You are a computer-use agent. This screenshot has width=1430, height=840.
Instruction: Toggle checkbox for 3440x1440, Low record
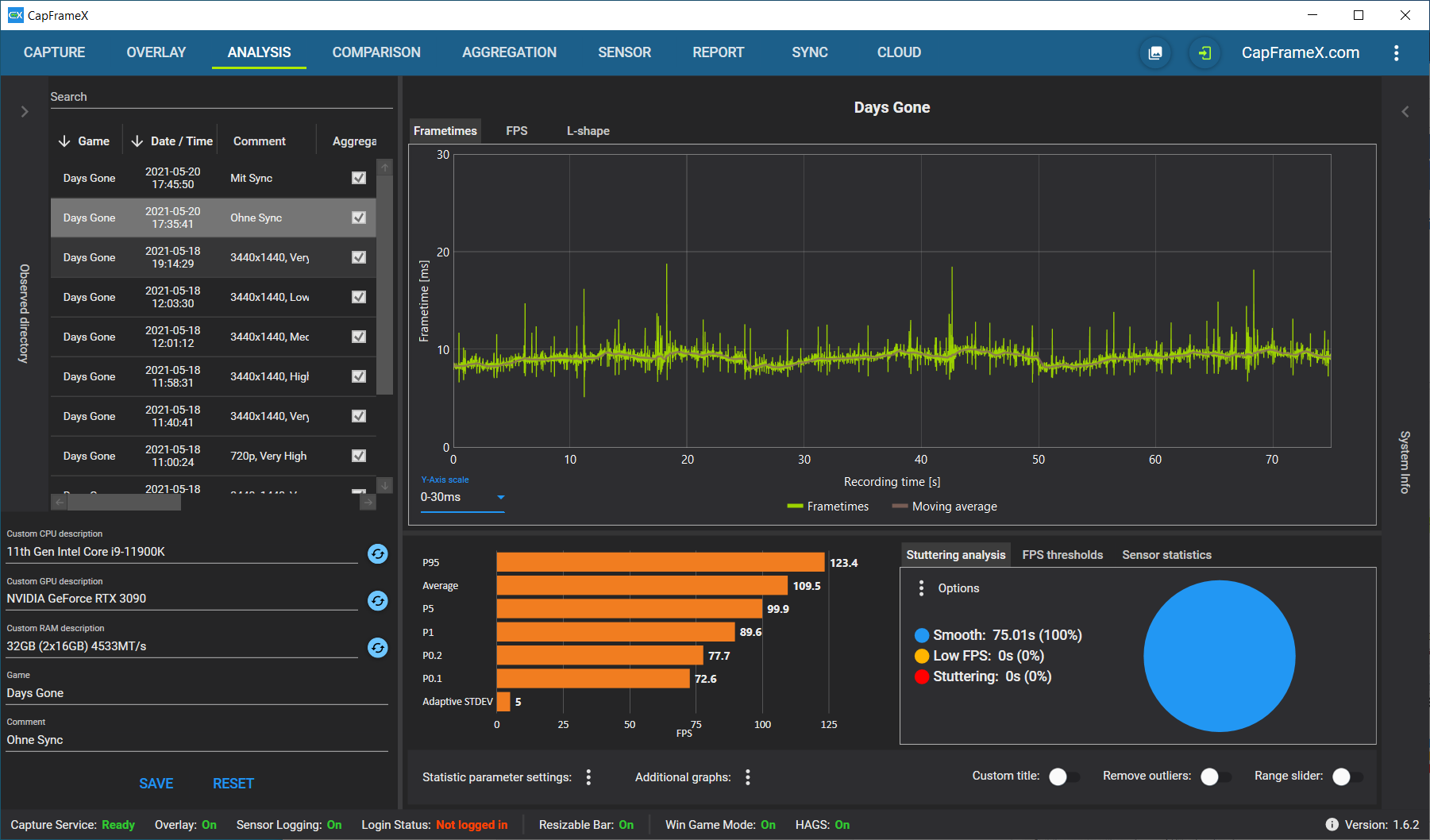click(359, 297)
